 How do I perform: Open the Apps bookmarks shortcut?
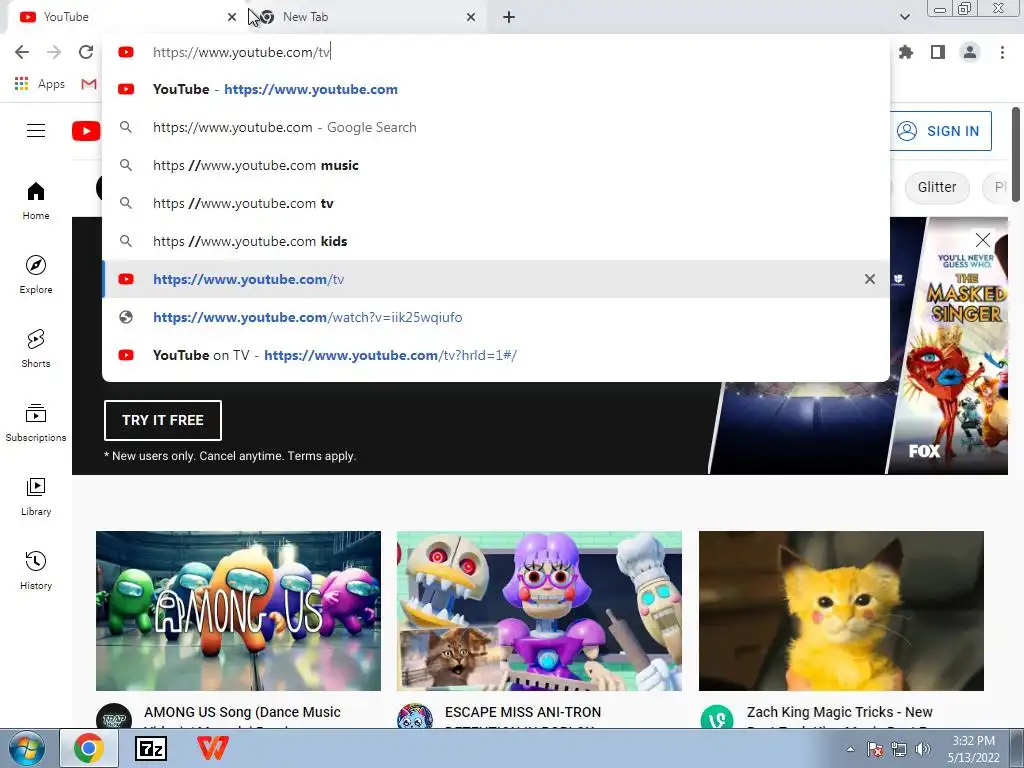click(x=40, y=84)
